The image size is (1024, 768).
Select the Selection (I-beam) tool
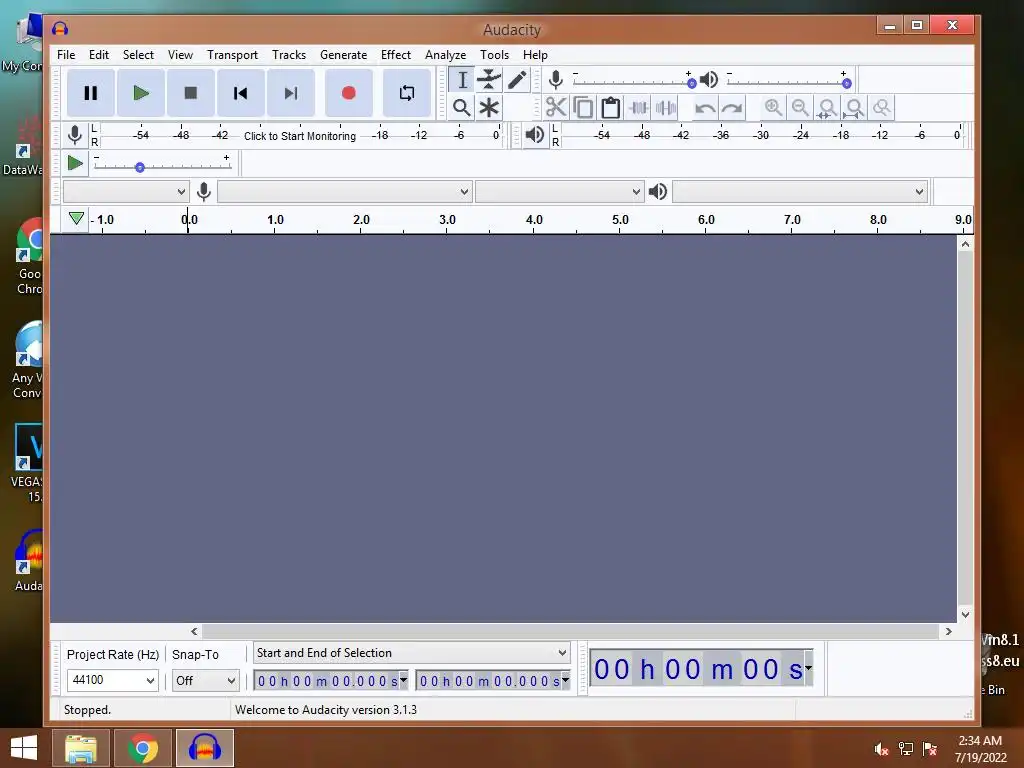coord(462,80)
